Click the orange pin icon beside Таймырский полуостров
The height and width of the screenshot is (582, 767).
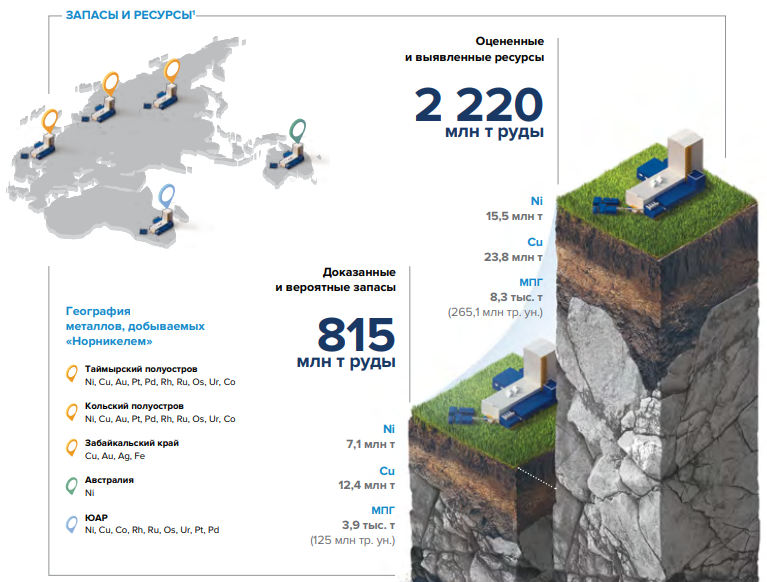[x=72, y=374]
